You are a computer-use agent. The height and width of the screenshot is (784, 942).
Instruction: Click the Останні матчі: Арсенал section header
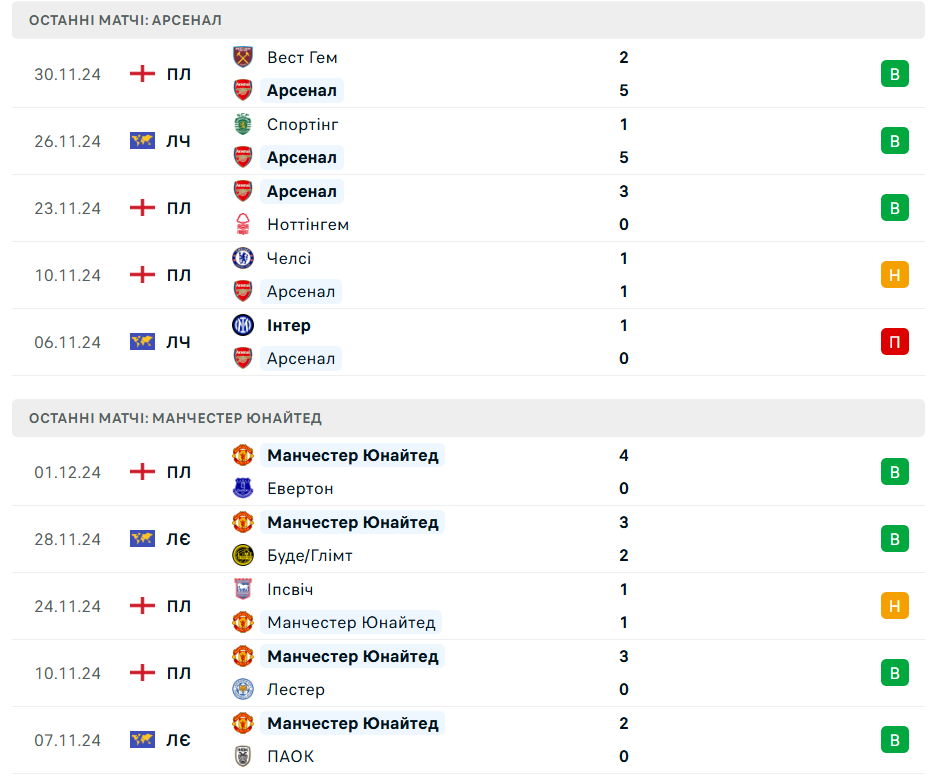tap(125, 20)
